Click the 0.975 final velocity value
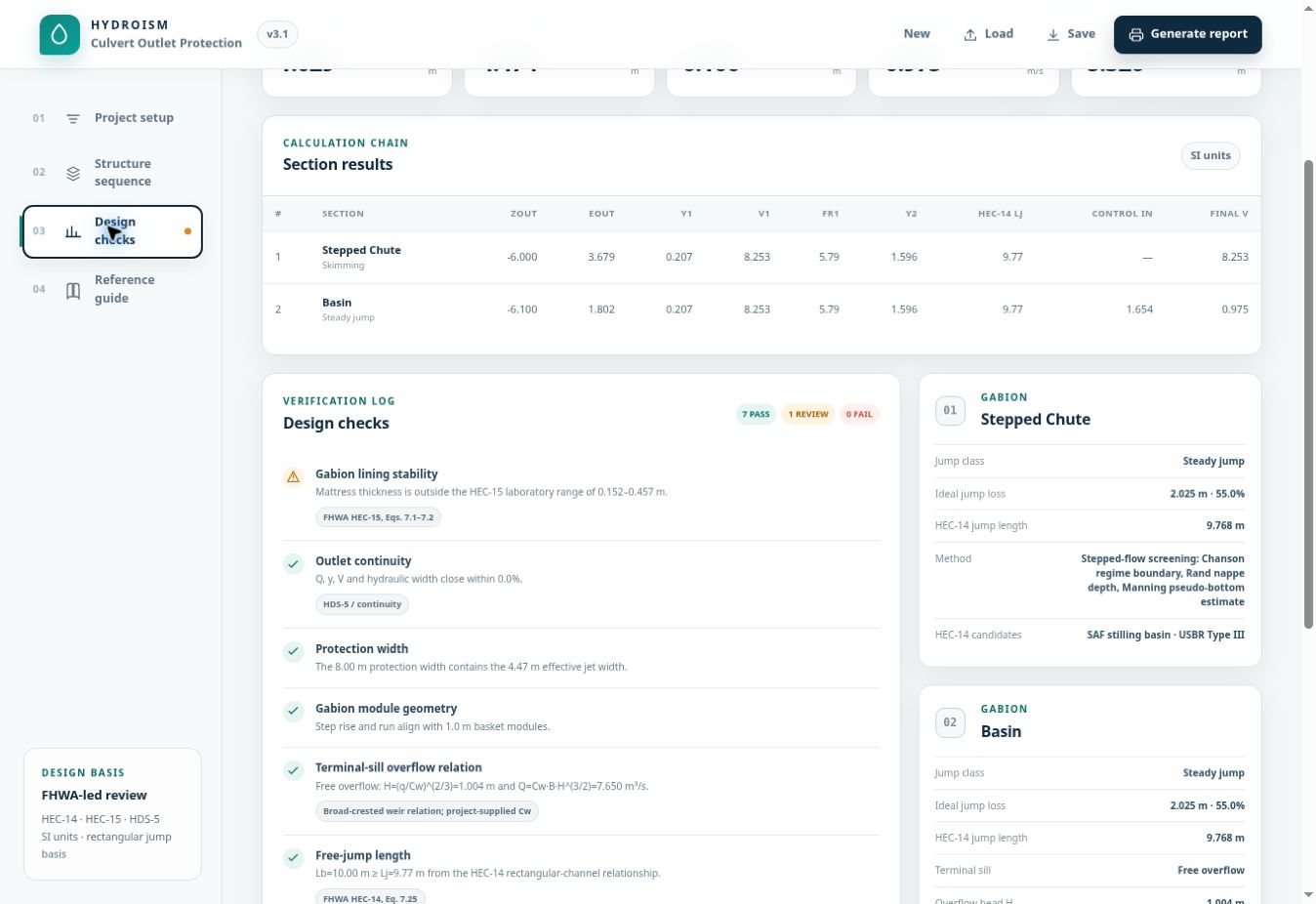The height and width of the screenshot is (904, 1316). pyautogui.click(x=1235, y=309)
